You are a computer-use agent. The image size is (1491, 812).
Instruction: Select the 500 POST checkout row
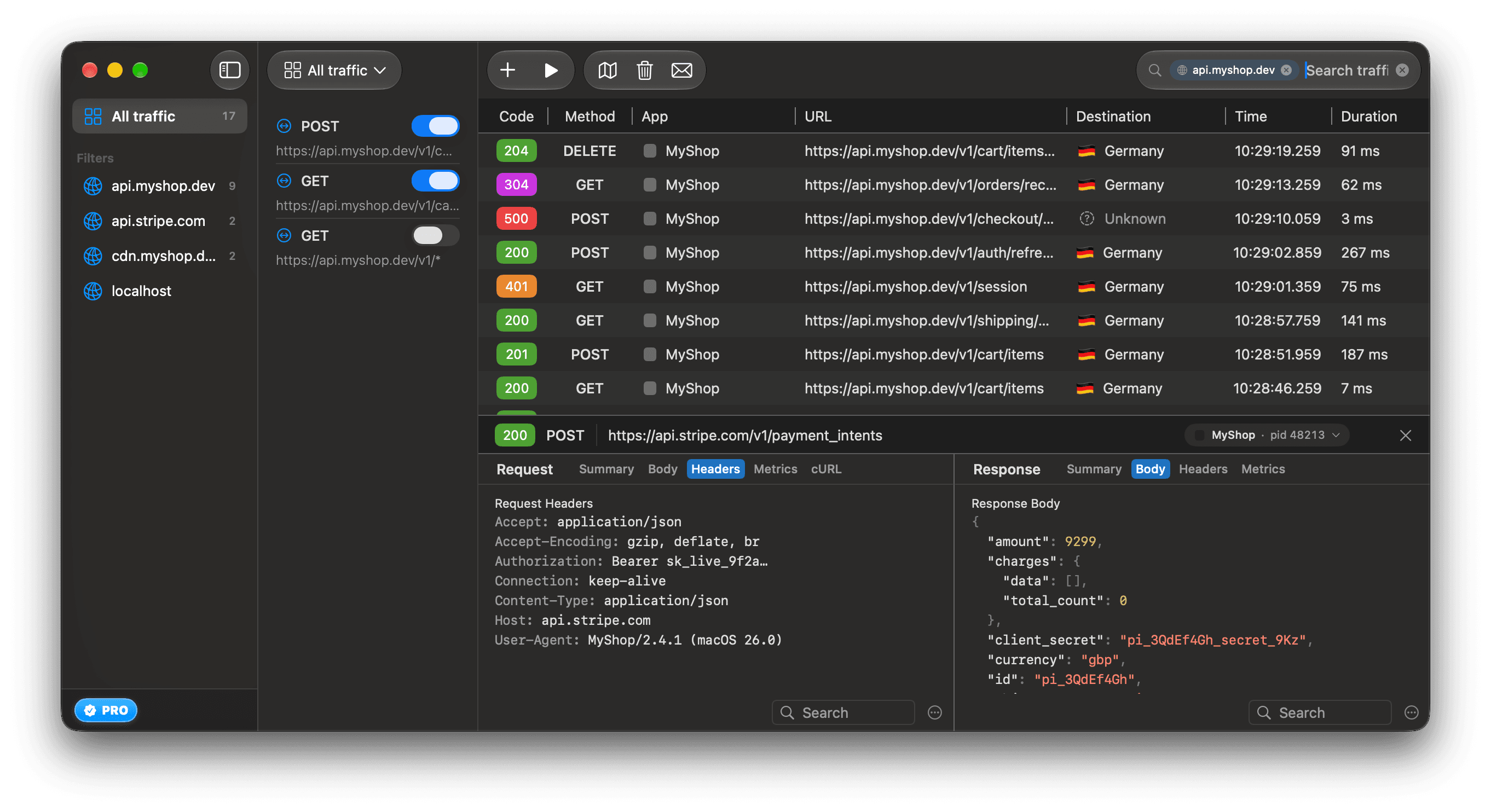coord(953,219)
